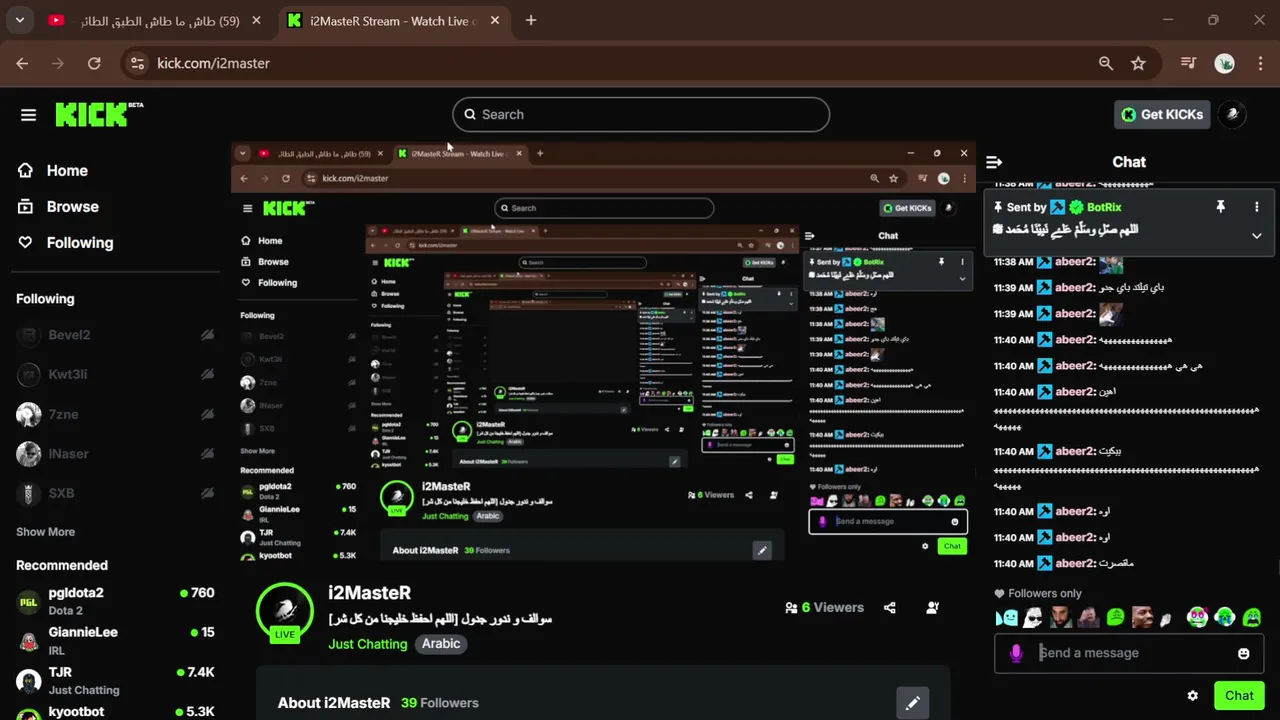1280x720 pixels.
Task: Open chat settings gear icon
Action: tap(1192, 696)
